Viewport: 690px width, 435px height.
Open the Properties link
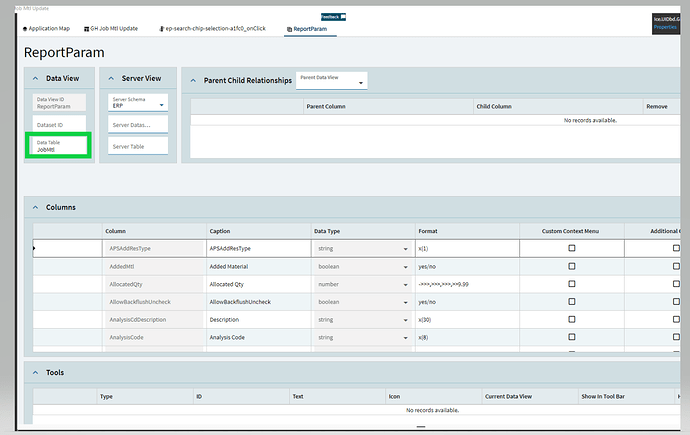click(665, 27)
